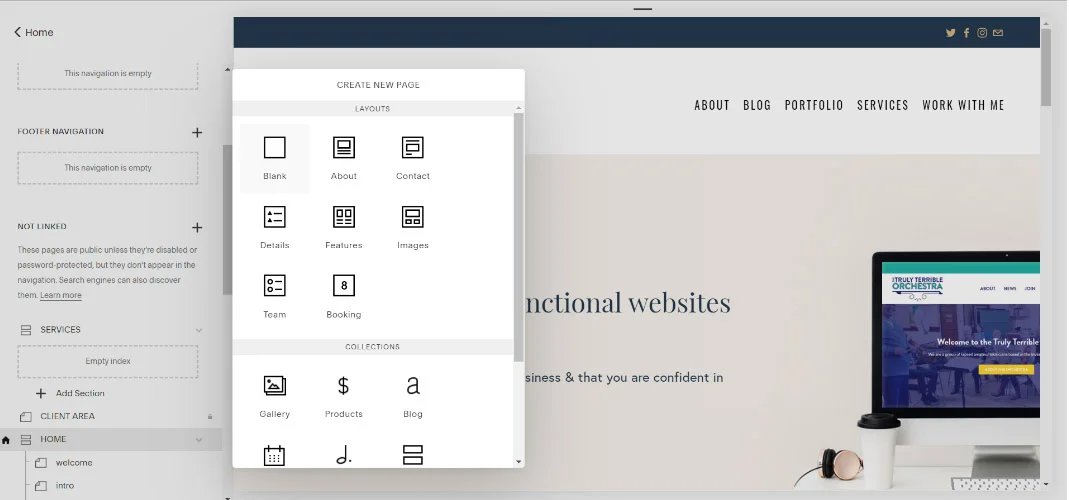Create a Blog collection page

click(412, 396)
